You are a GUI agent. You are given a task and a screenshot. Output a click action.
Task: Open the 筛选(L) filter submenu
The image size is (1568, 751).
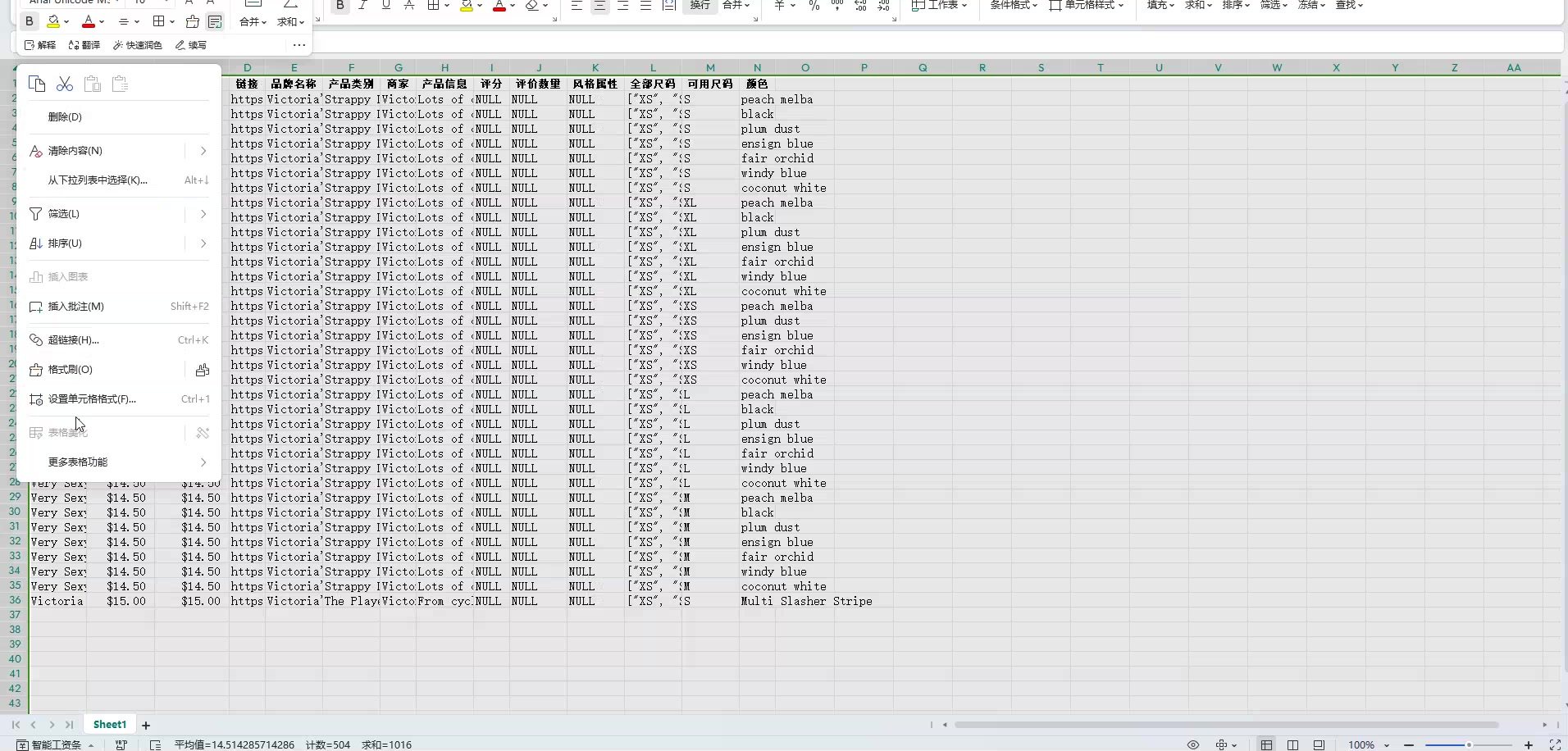point(119,214)
